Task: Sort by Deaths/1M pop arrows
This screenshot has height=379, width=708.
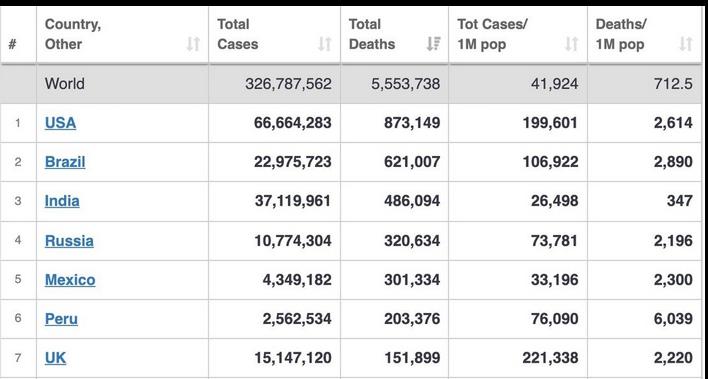Action: click(686, 44)
